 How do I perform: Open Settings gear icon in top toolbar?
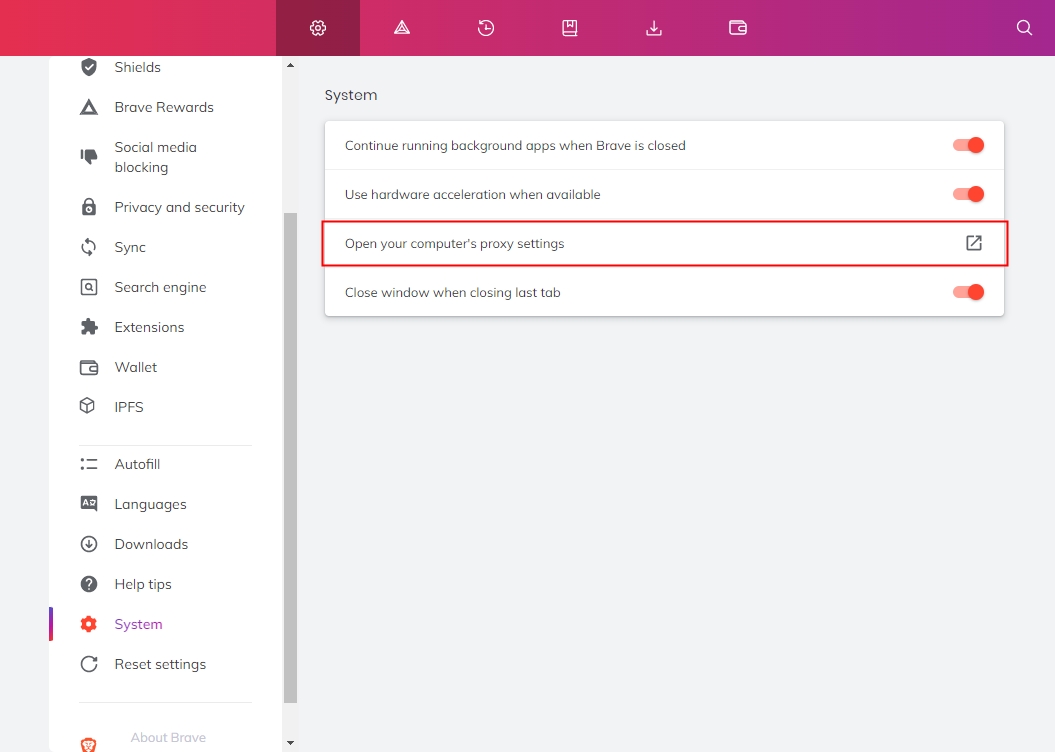[318, 28]
